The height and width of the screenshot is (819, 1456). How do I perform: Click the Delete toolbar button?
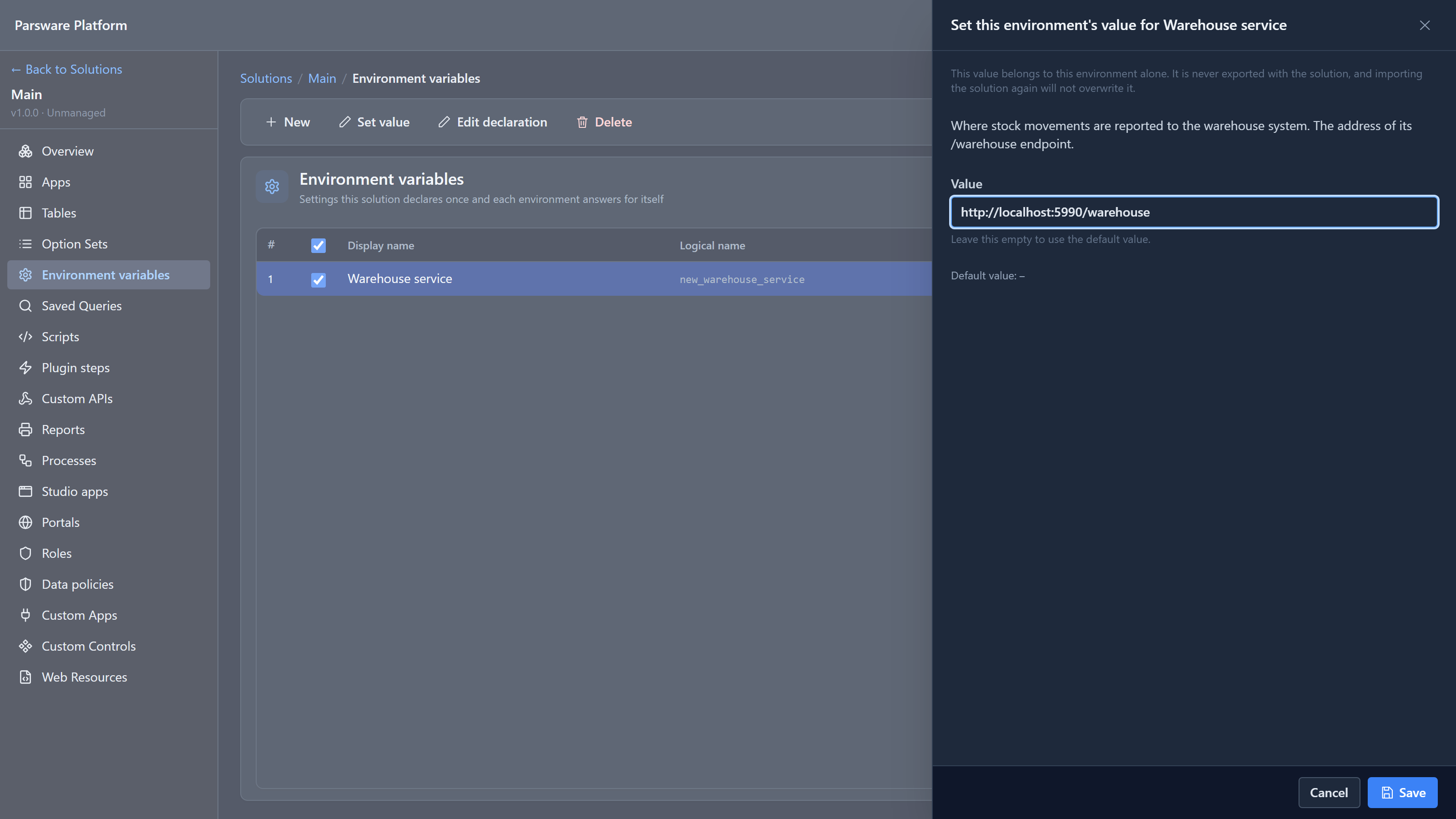click(604, 122)
